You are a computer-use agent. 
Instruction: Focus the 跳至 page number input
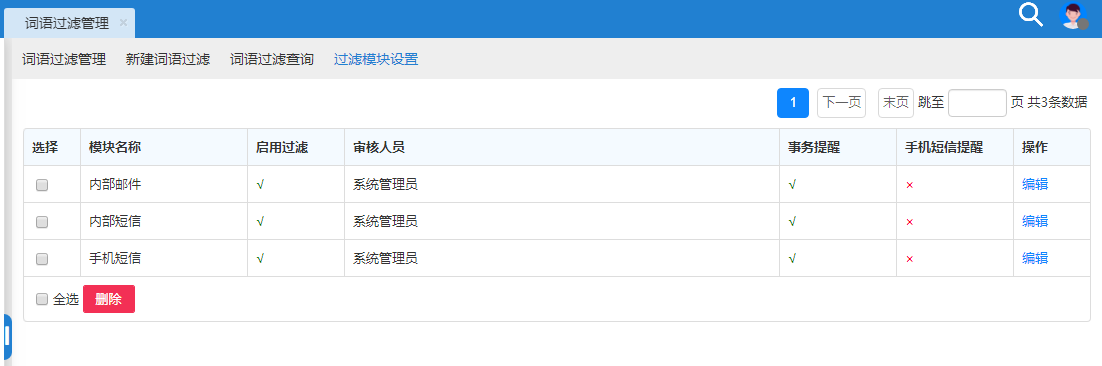click(978, 103)
